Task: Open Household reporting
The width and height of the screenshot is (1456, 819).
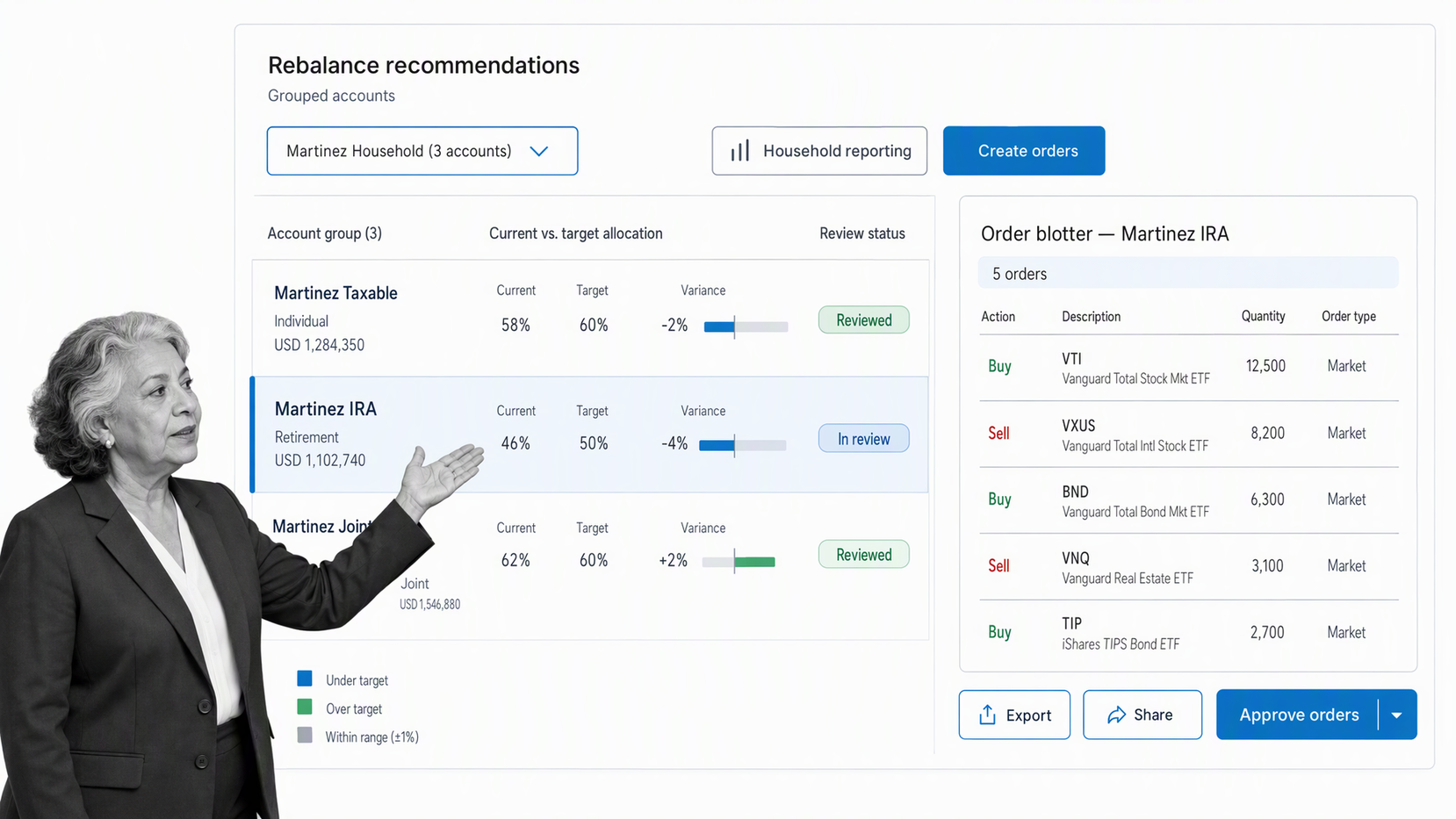Action: pos(819,151)
